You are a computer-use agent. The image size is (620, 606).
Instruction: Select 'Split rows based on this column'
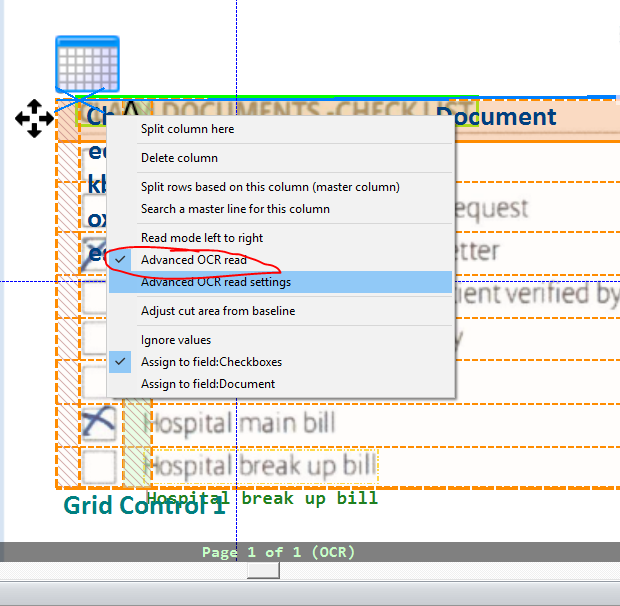(x=270, y=187)
